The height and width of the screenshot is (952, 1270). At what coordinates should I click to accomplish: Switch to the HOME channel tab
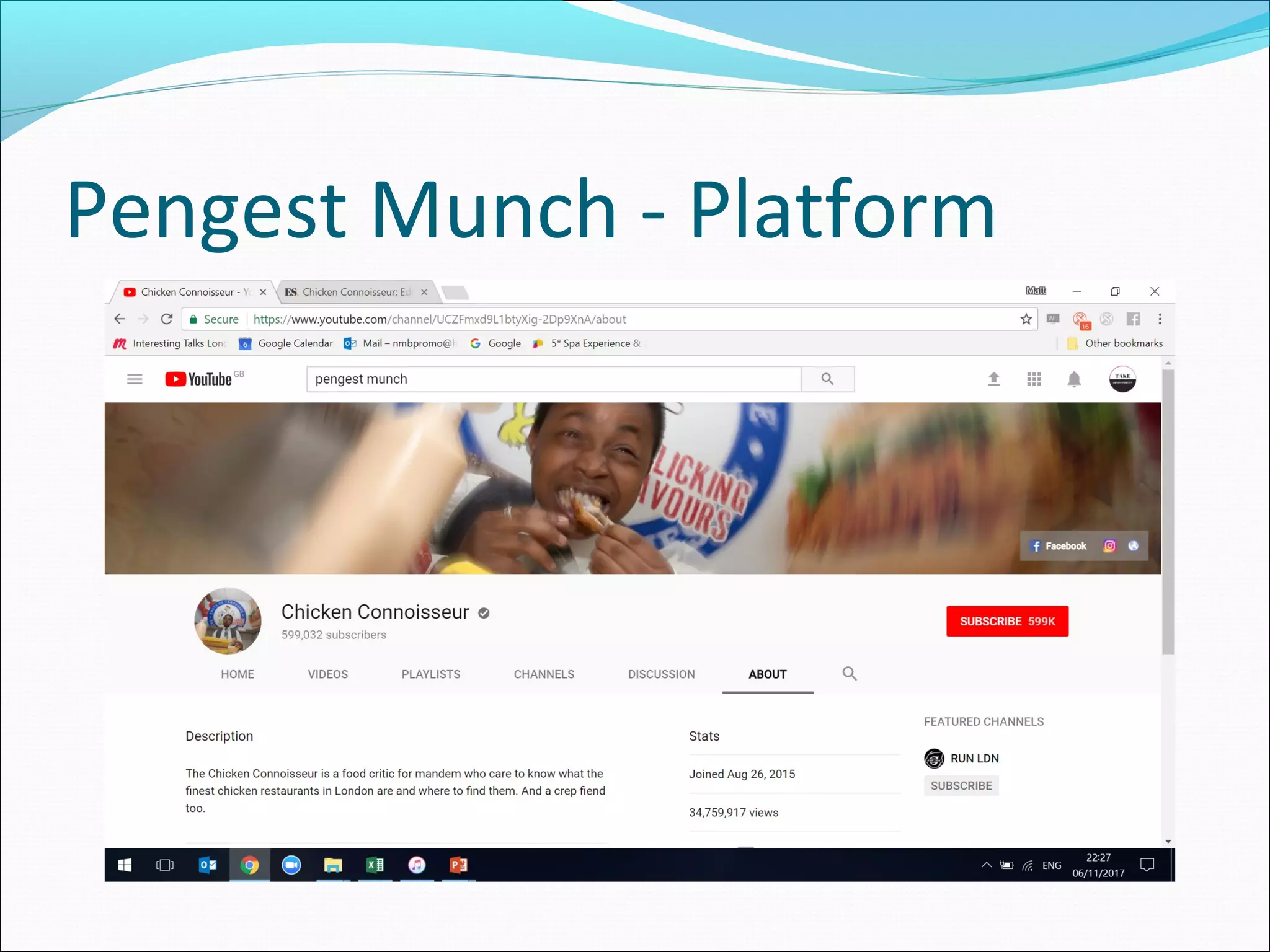point(238,674)
